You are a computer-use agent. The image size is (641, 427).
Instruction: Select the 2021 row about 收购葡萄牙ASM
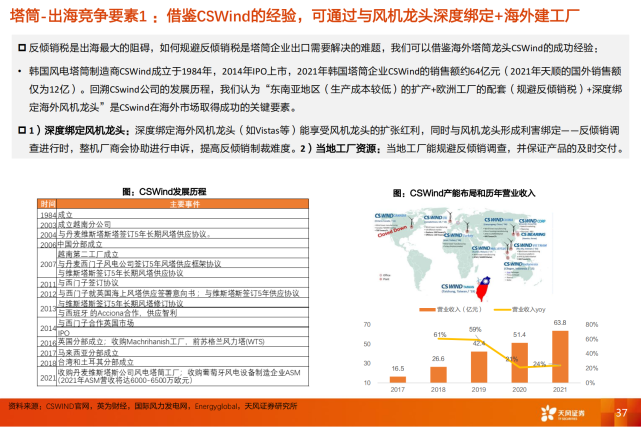[173, 376]
